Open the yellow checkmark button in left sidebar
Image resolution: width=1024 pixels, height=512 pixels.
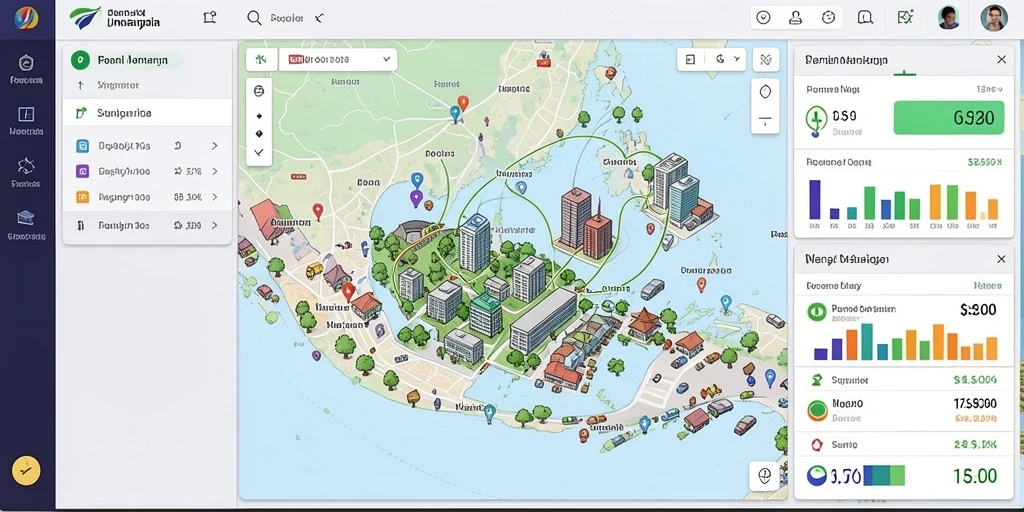26,470
